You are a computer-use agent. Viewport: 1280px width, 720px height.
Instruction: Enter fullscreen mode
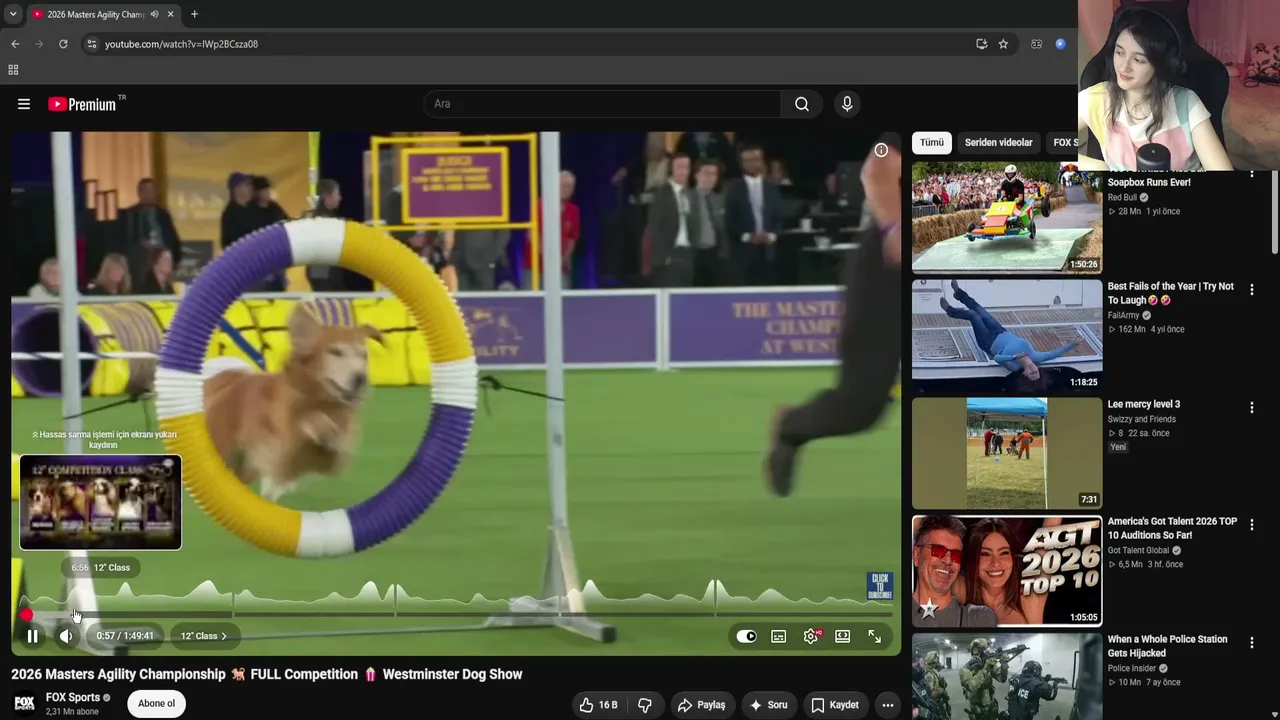tap(875, 636)
